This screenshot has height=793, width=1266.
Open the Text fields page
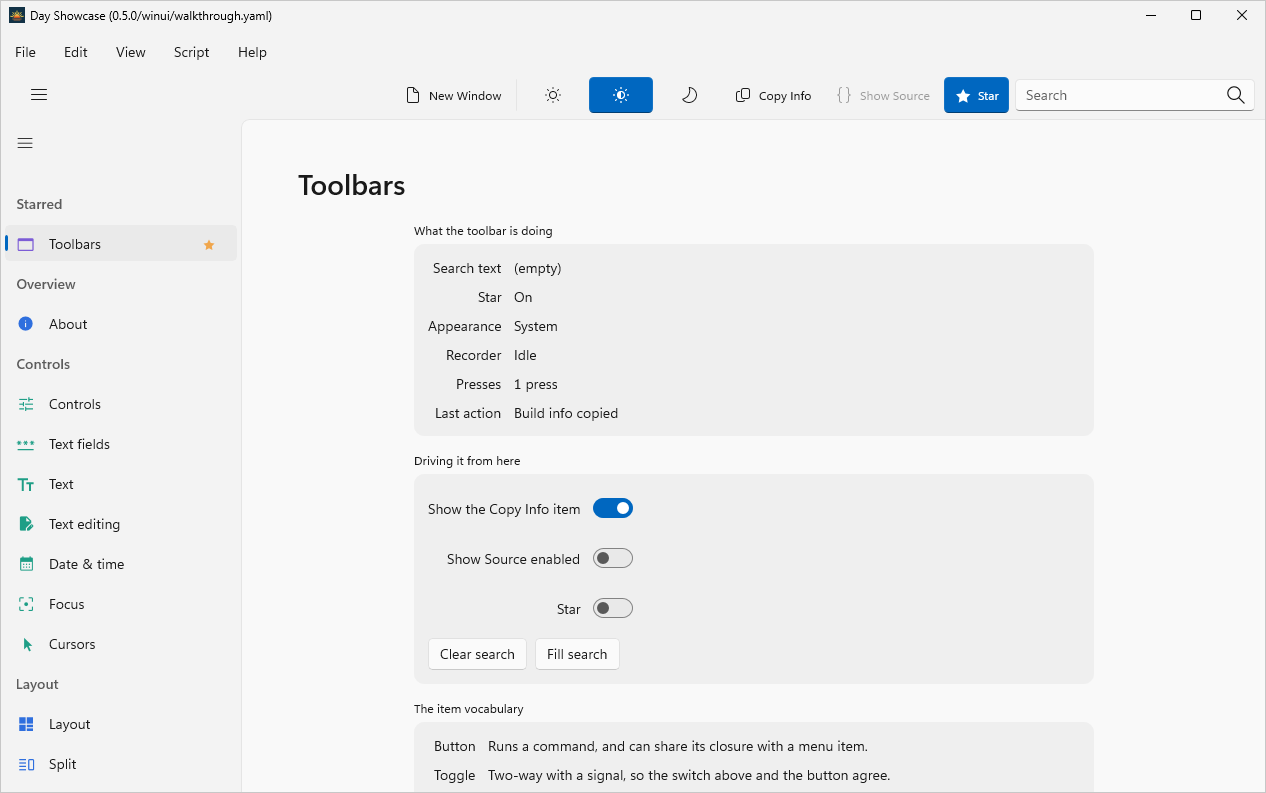(x=121, y=444)
